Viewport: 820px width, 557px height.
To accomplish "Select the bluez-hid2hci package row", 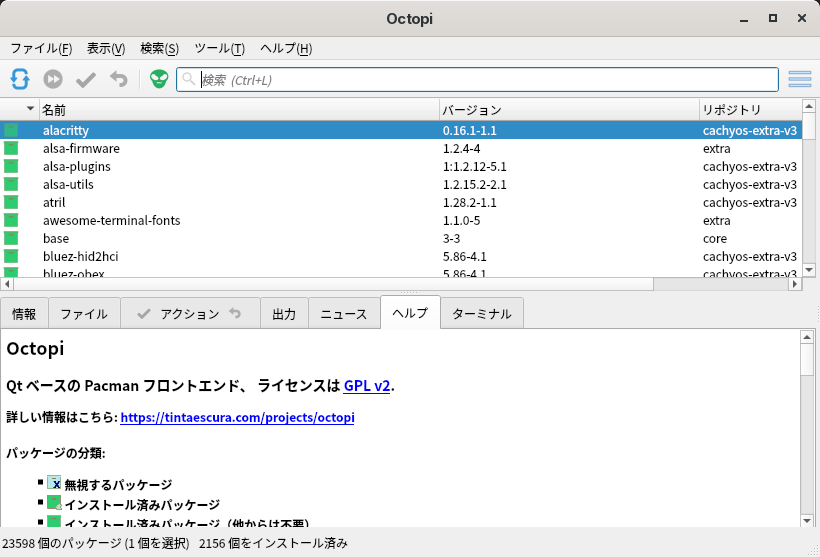I will click(x=401, y=256).
